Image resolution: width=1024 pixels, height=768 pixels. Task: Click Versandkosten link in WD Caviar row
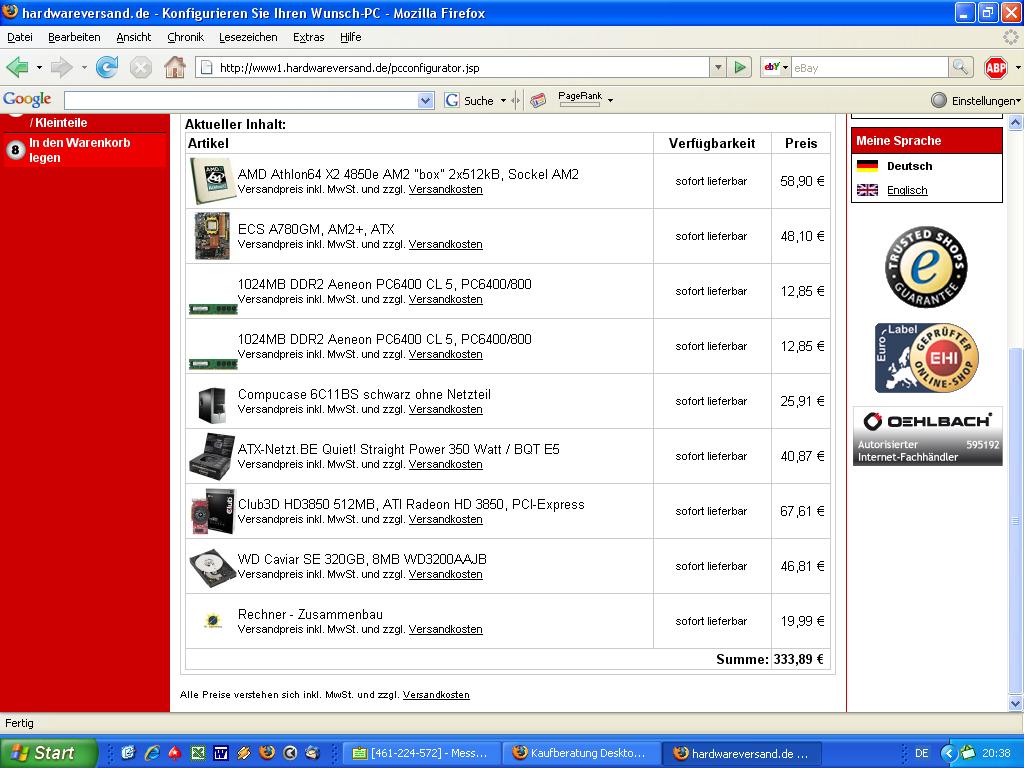[x=445, y=574]
